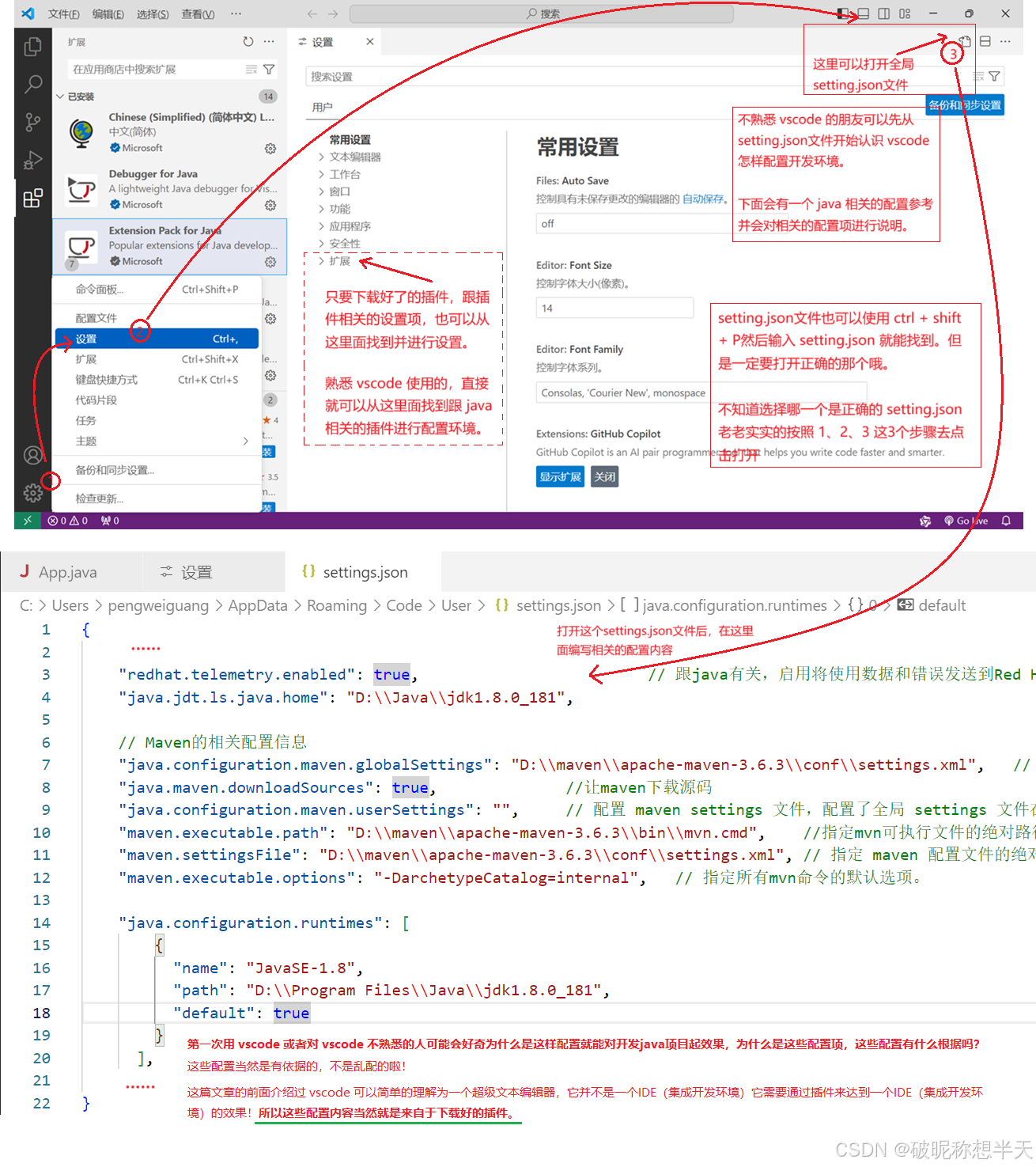This screenshot has height=1167, width=1036.
Task: Choose 键盘快捷方式 in the Manage menu
Action: coord(157,380)
